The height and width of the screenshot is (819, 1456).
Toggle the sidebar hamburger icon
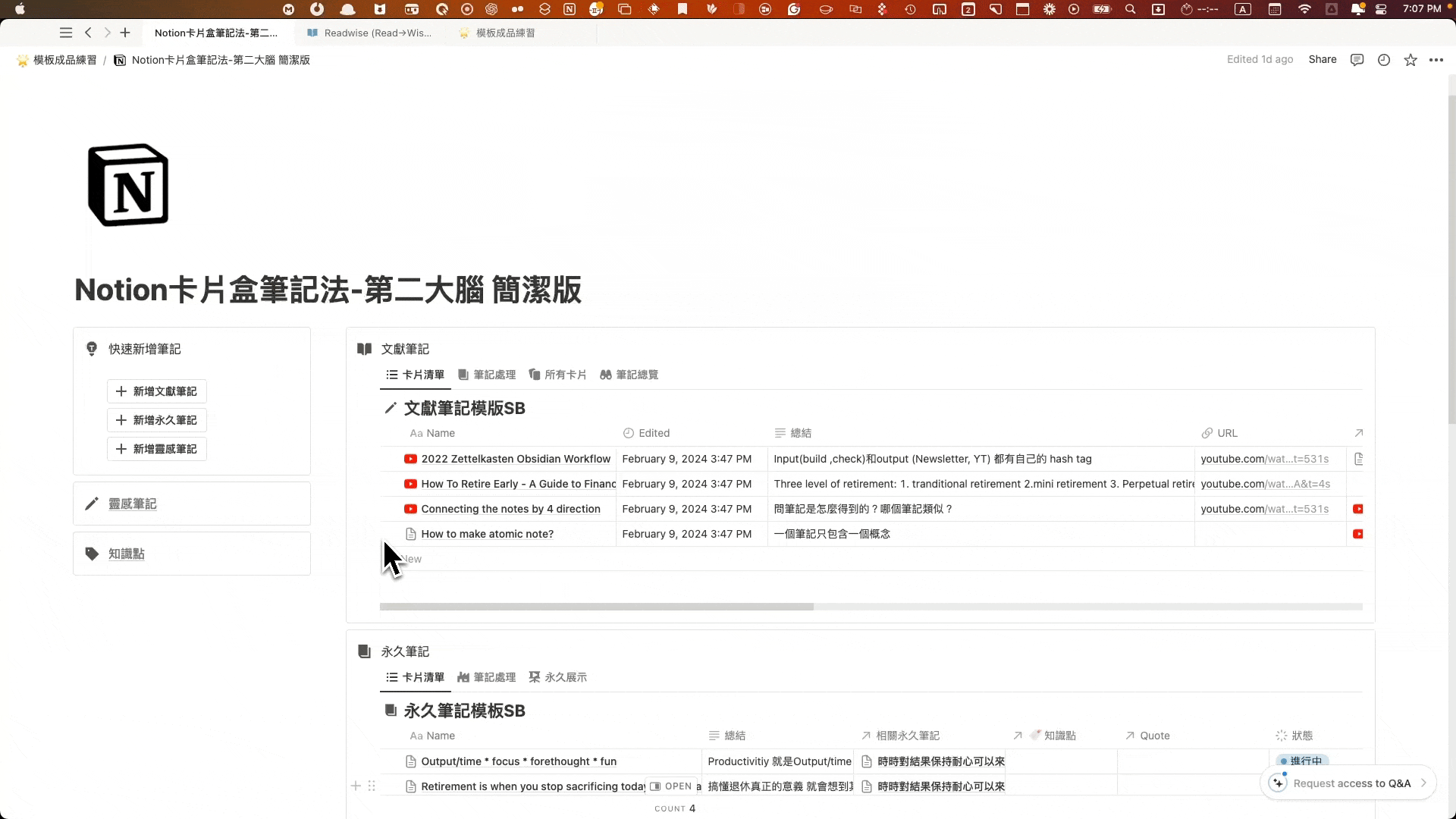point(66,33)
